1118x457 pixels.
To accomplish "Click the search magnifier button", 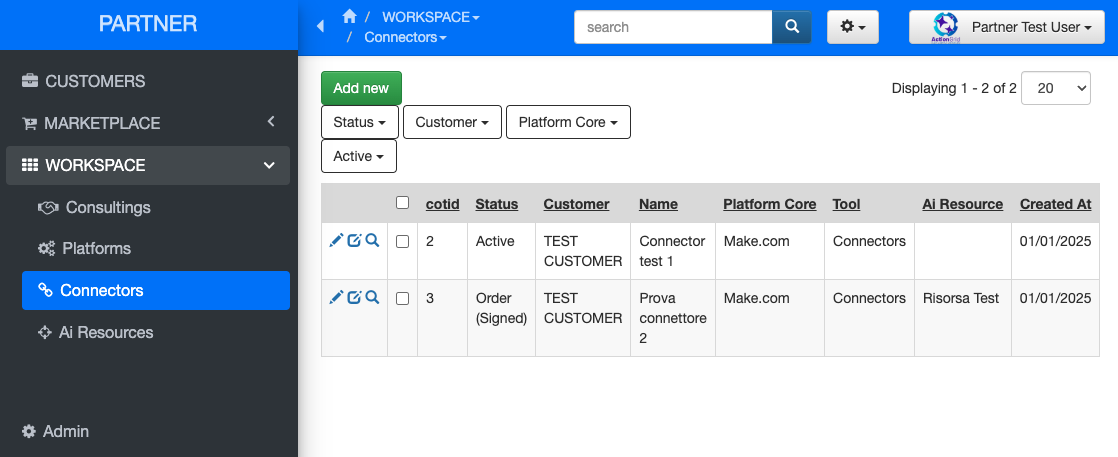I will (x=791, y=27).
